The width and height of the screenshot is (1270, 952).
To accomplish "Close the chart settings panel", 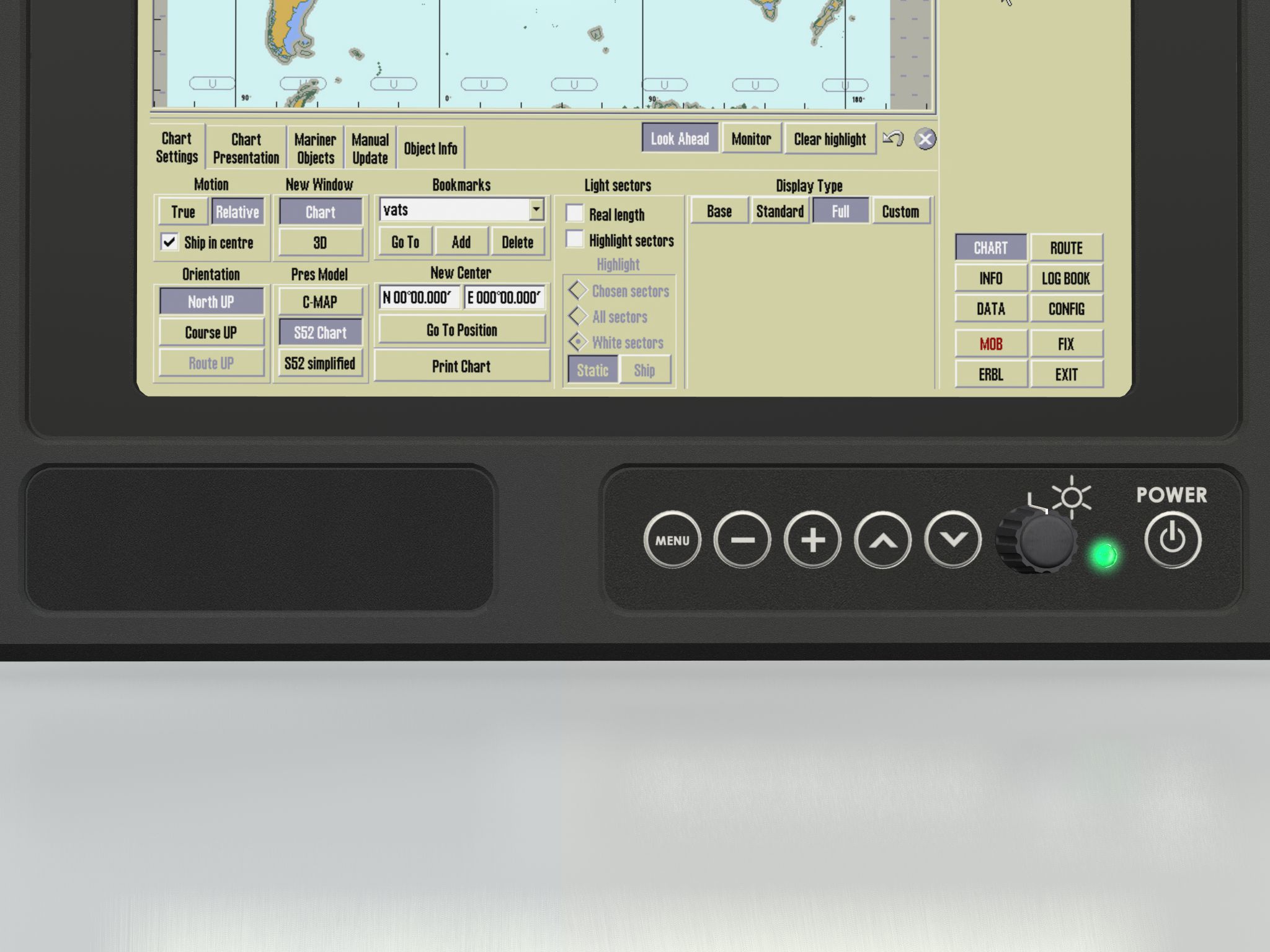I will [925, 139].
